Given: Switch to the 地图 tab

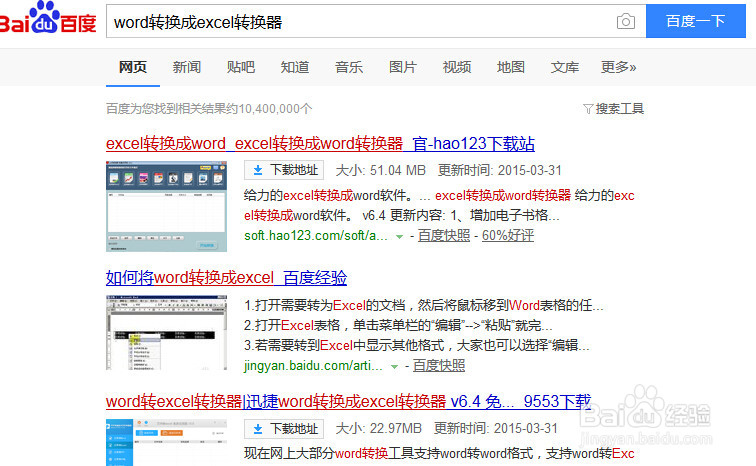Looking at the screenshot, I should point(511,67).
